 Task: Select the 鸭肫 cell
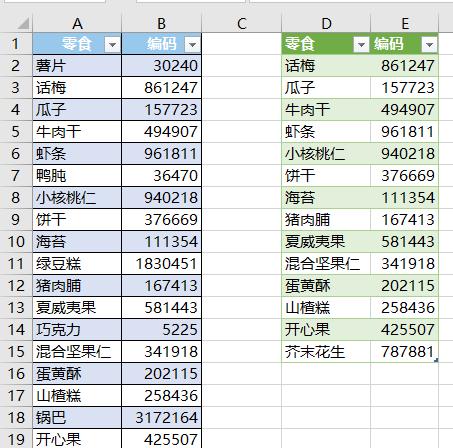pos(77,176)
